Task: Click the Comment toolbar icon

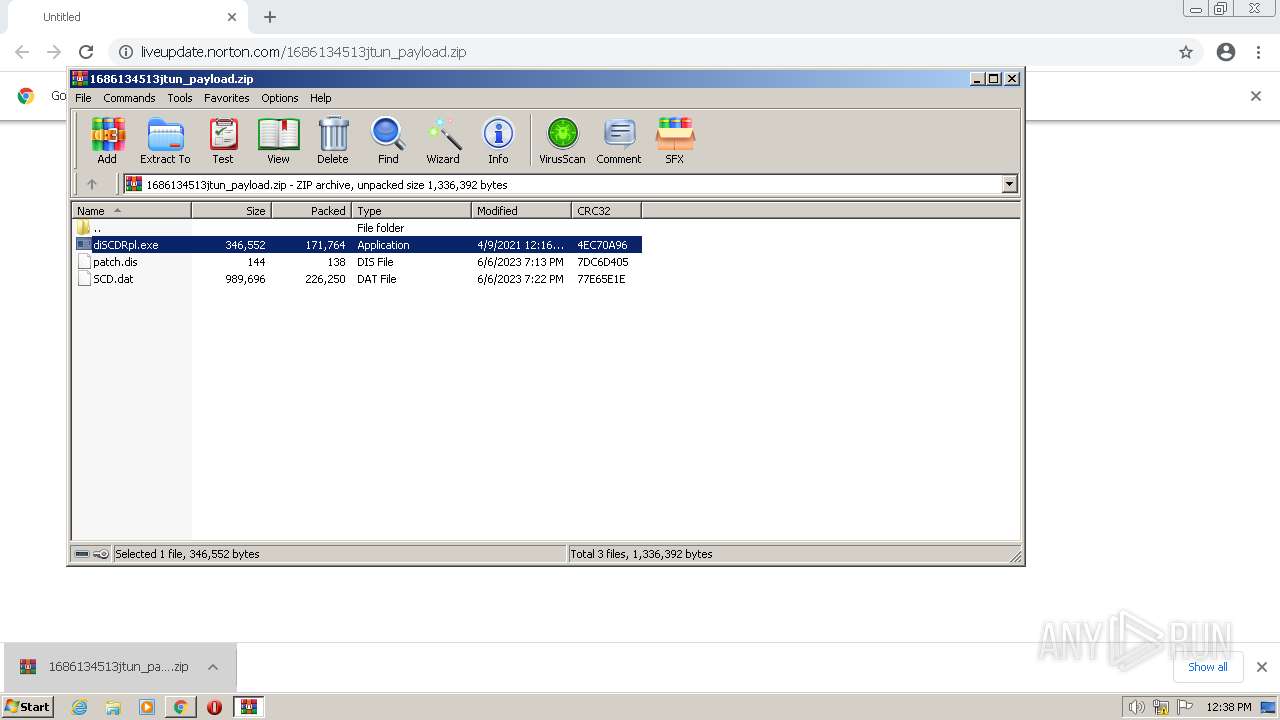Action: coord(619,140)
